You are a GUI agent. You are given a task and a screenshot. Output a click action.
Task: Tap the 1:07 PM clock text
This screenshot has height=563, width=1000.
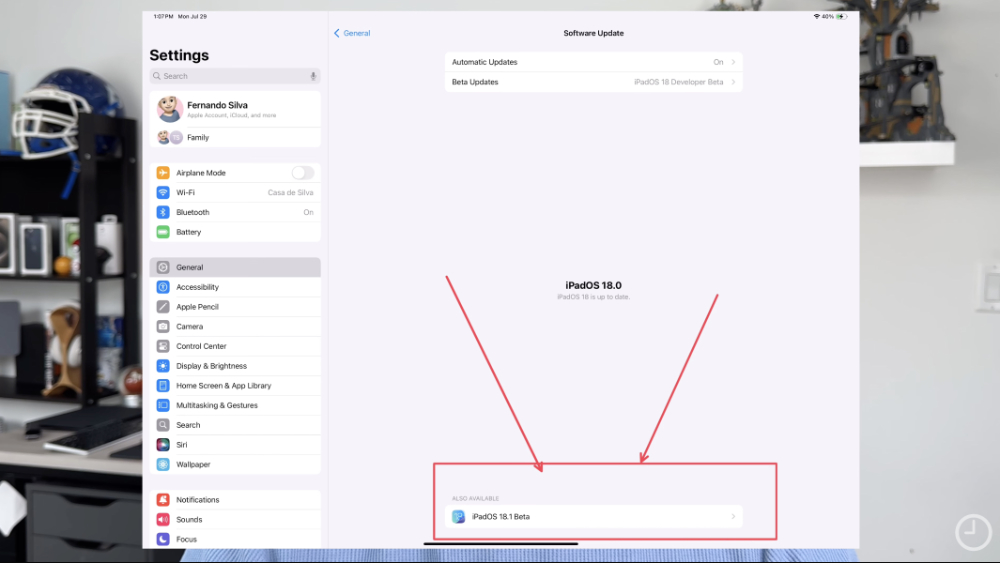pos(163,17)
